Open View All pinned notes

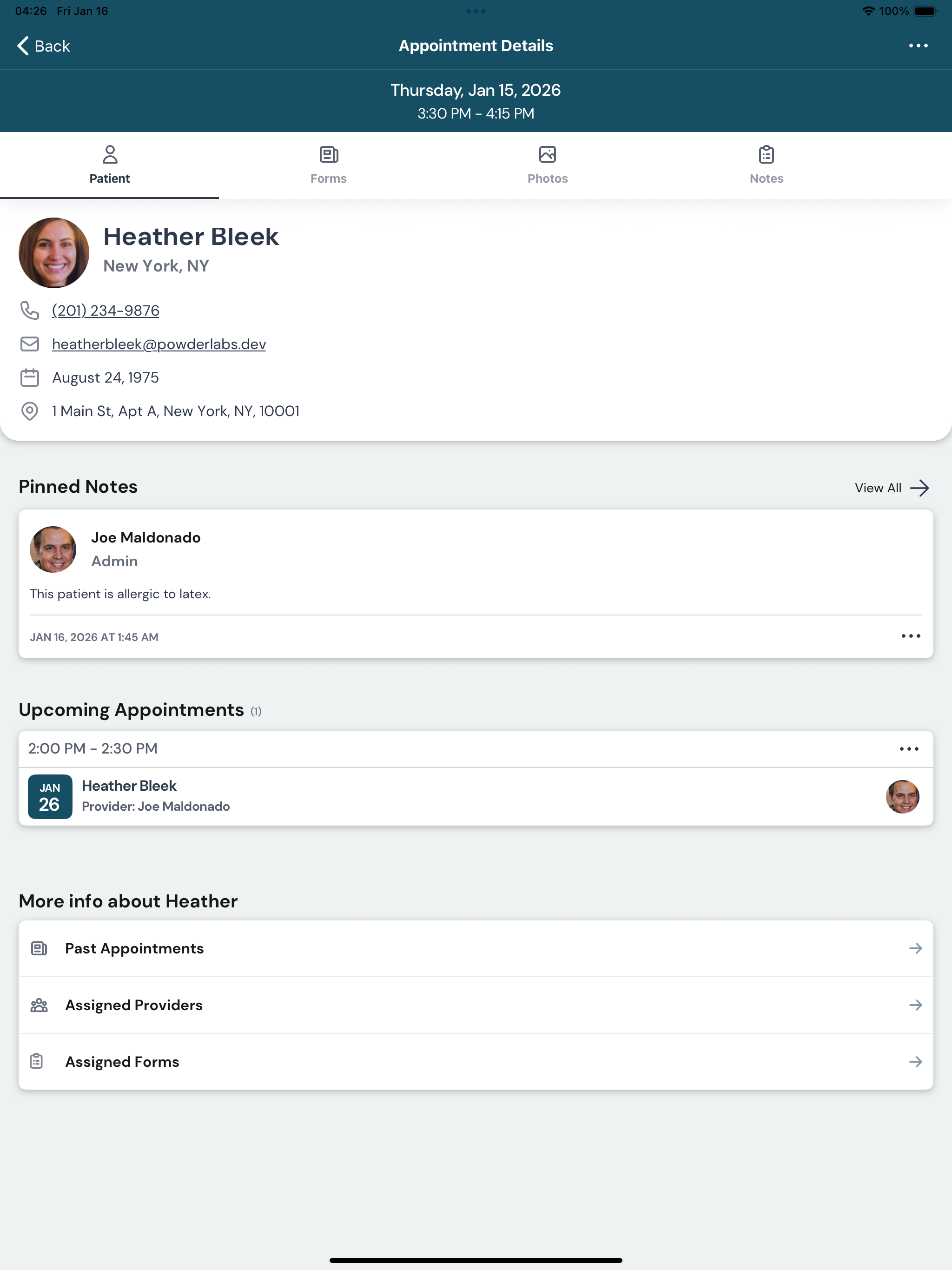[x=892, y=488]
